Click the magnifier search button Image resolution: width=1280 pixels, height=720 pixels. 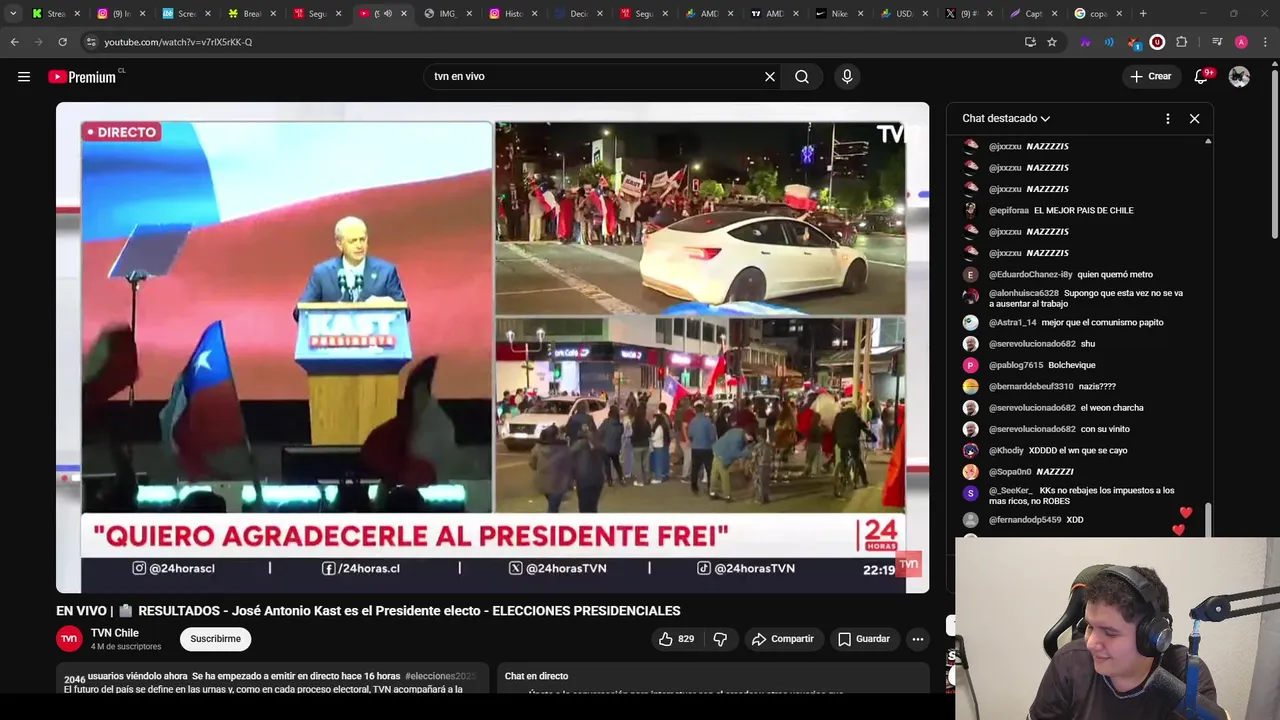coord(802,76)
